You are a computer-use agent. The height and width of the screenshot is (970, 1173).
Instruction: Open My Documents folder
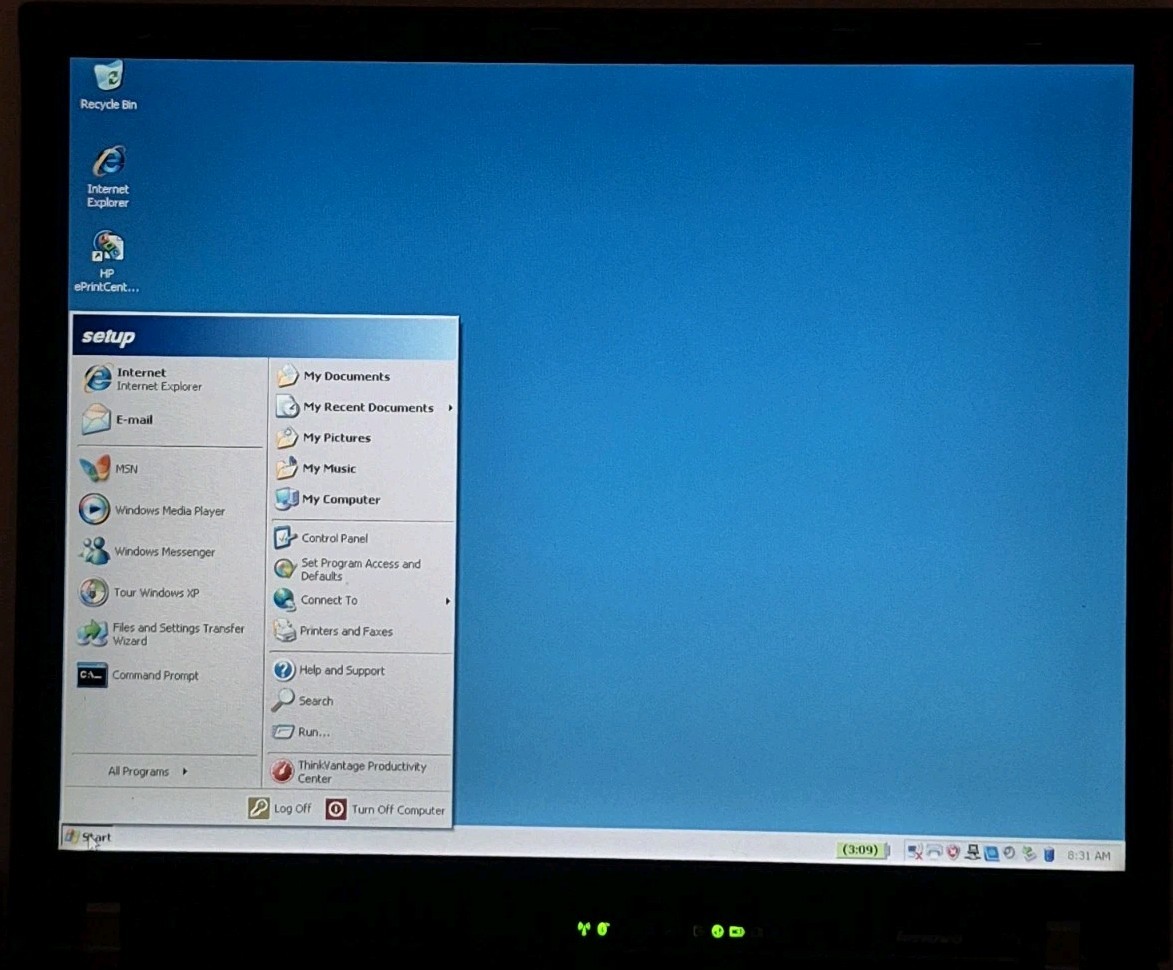pyautogui.click(x=364, y=376)
